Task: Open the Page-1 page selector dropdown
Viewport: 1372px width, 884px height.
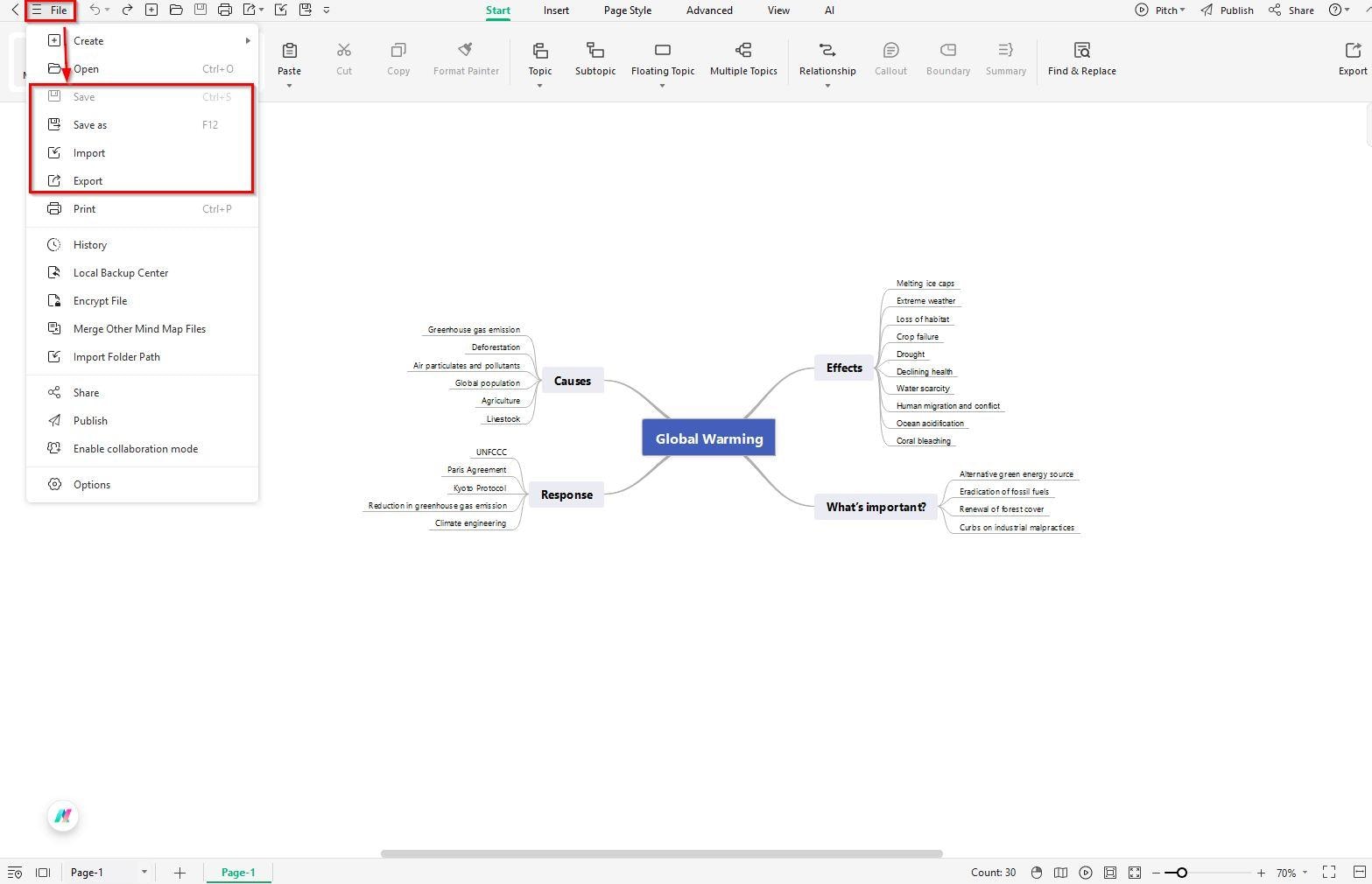Action: pos(144,872)
